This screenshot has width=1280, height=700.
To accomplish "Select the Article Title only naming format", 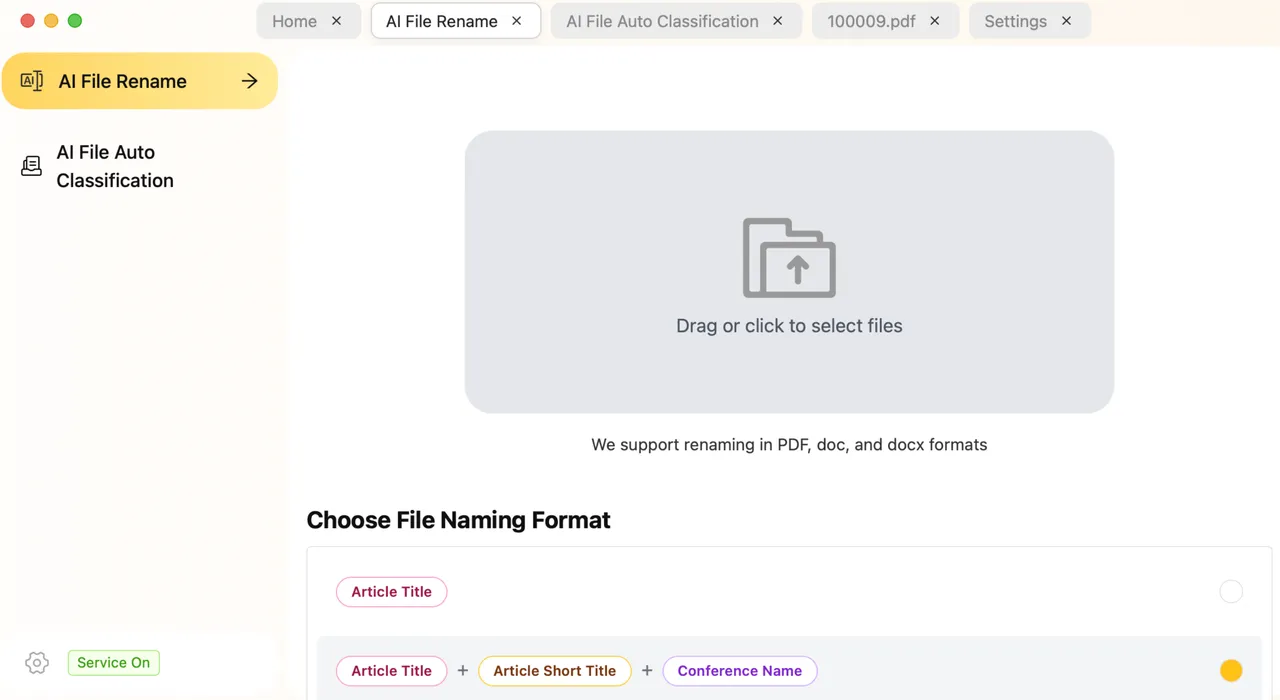I will pos(1231,591).
